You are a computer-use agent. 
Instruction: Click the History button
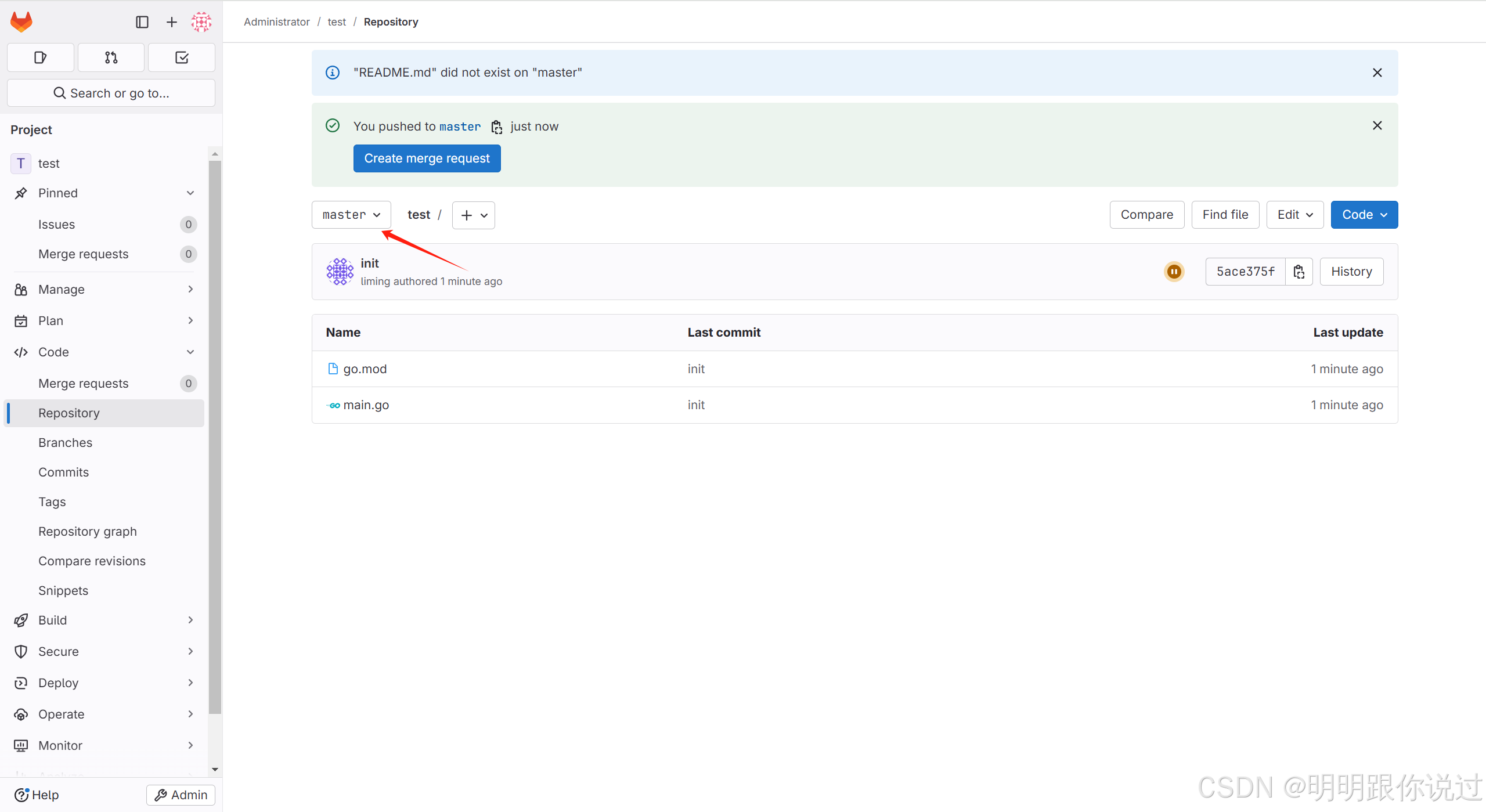coord(1352,272)
